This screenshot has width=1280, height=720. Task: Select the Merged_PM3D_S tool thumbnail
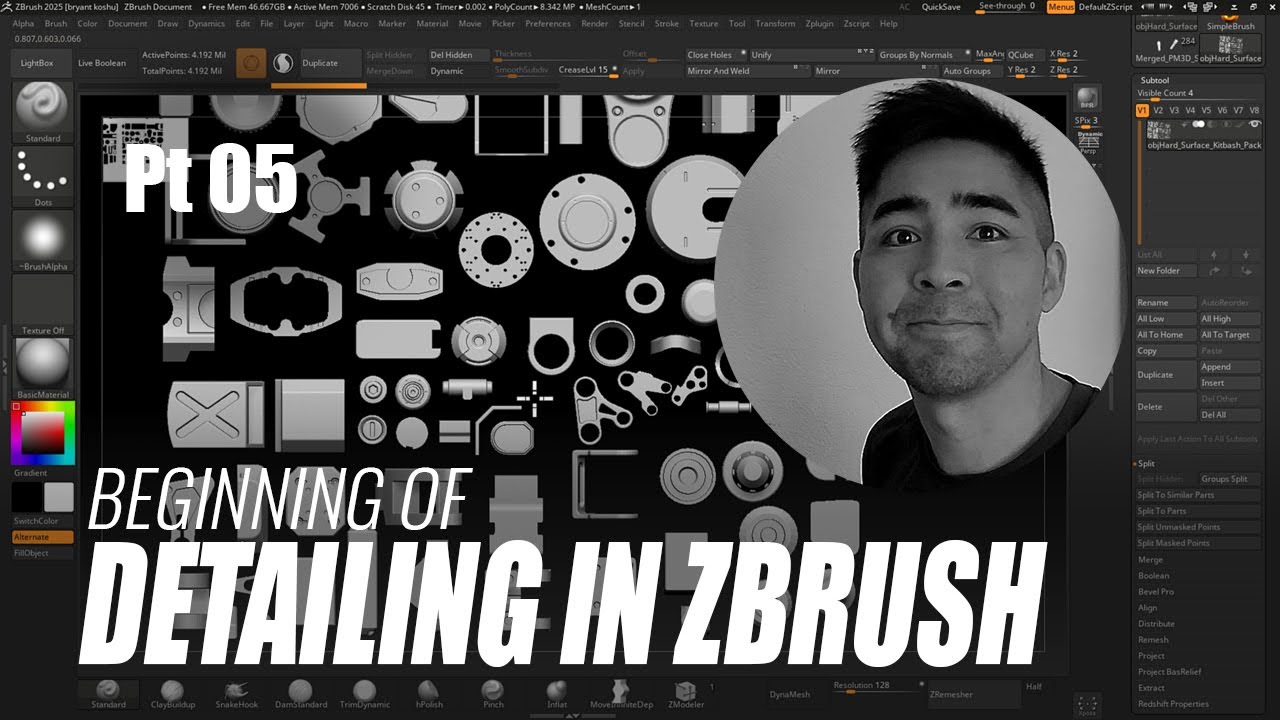pos(1164,49)
